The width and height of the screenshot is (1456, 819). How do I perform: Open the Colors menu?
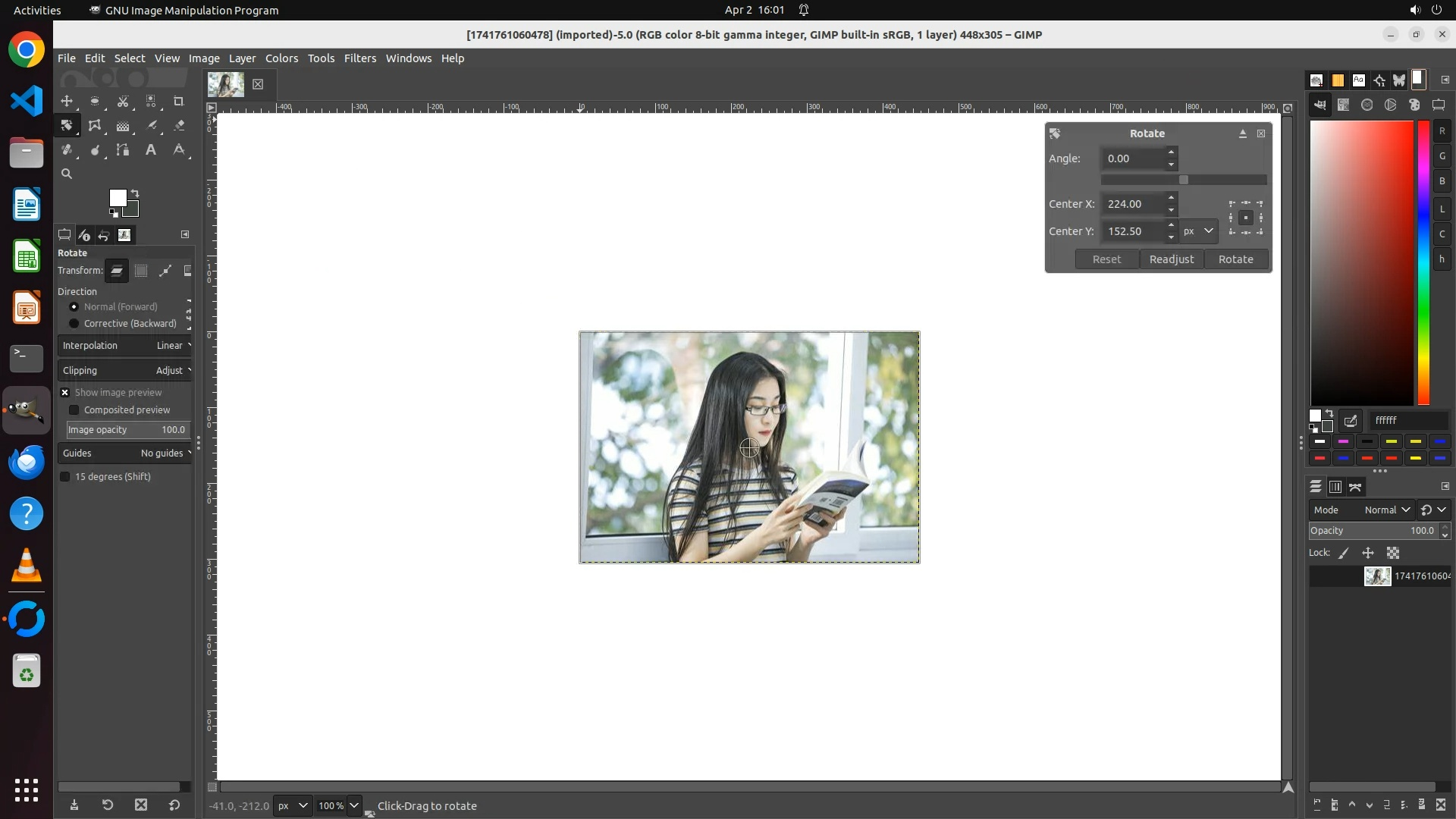coord(281,58)
